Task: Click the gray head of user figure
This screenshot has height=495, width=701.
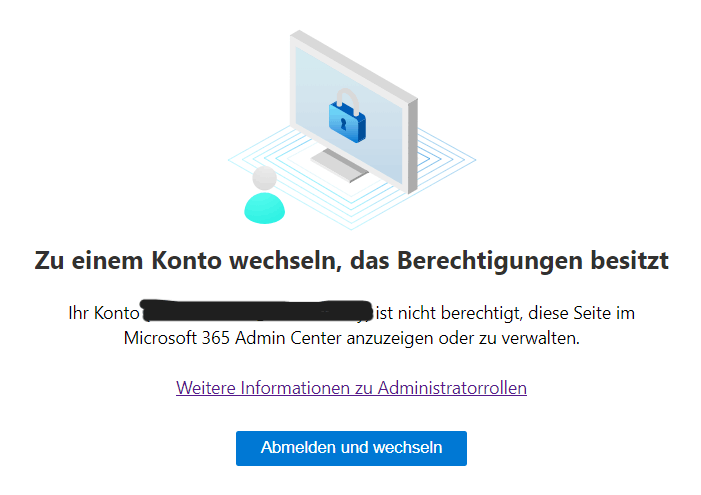Action: 264,178
